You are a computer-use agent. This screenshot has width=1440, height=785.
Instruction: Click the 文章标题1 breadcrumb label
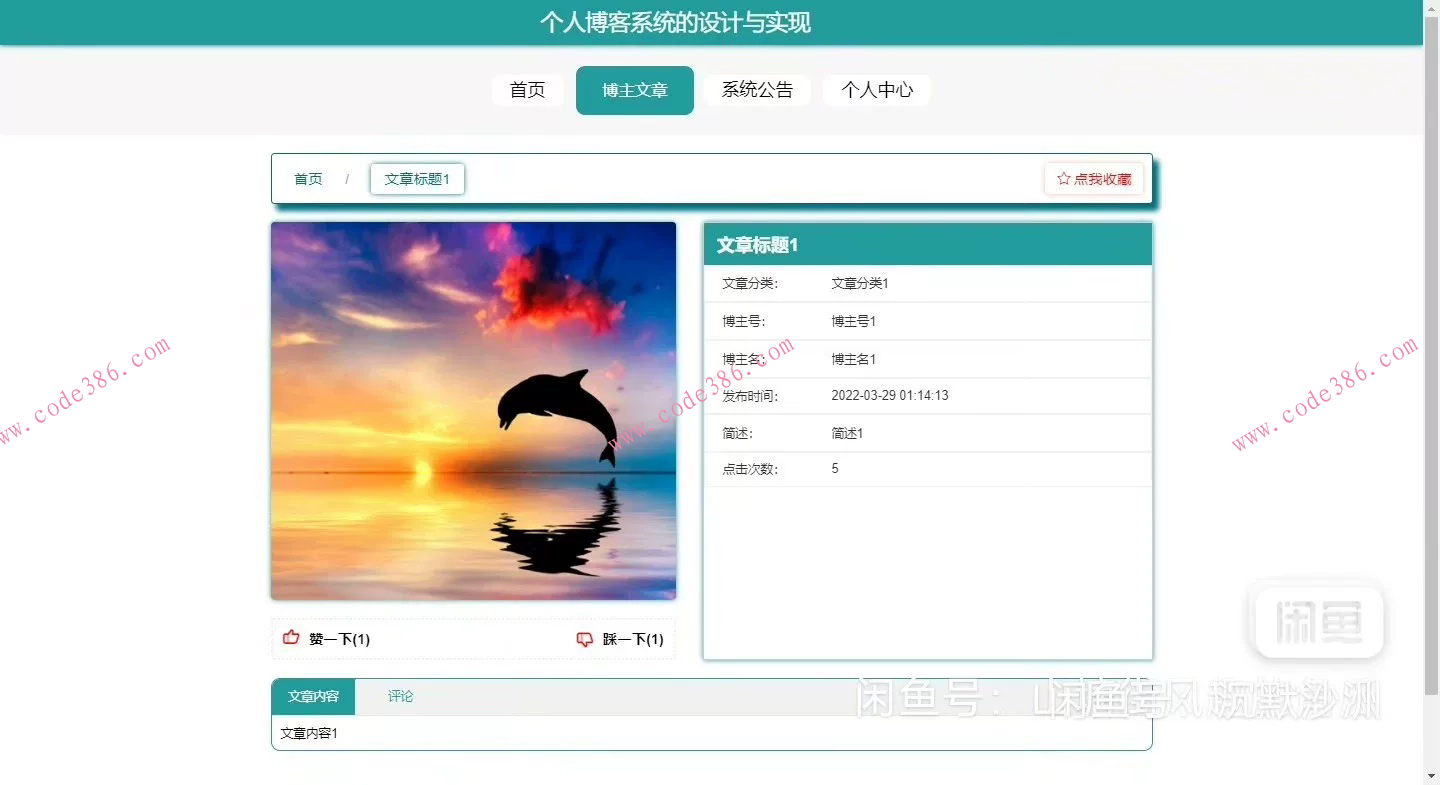point(417,178)
